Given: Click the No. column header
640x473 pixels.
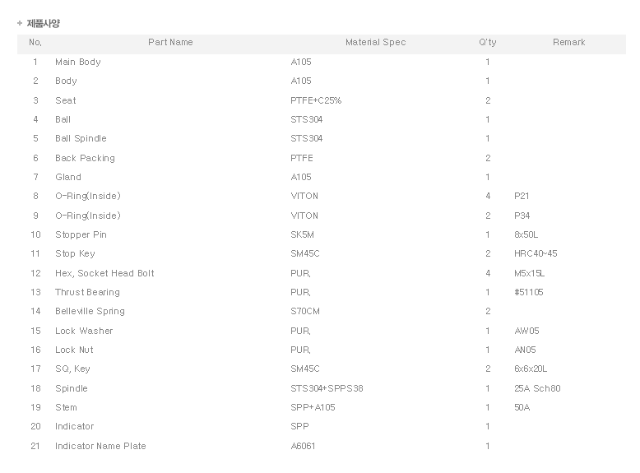Looking at the screenshot, I should click(x=35, y=42).
